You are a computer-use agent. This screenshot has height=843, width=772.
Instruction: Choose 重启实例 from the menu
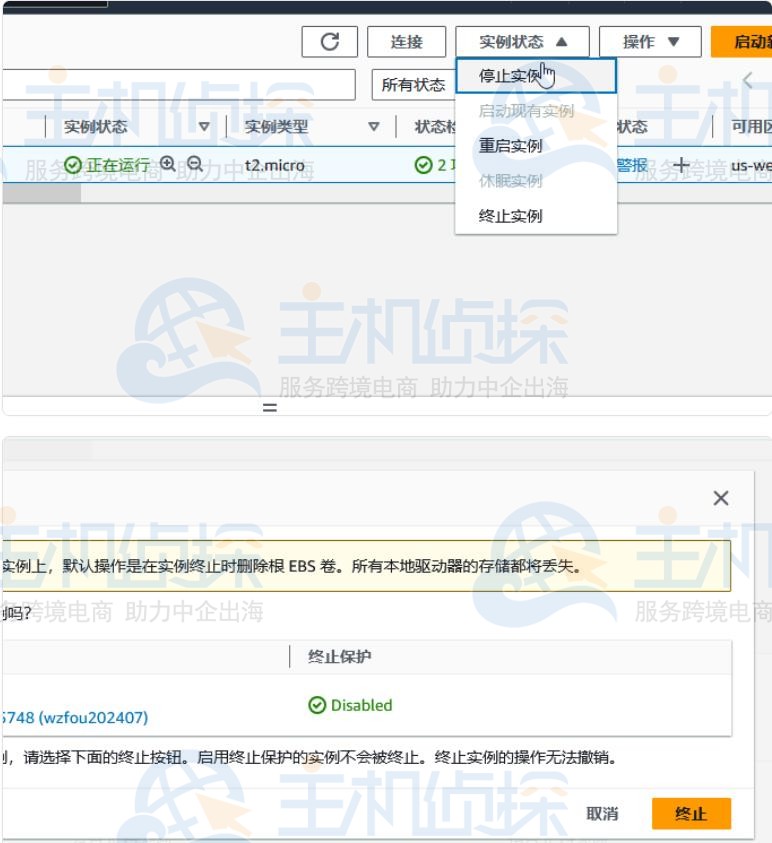(x=536, y=146)
